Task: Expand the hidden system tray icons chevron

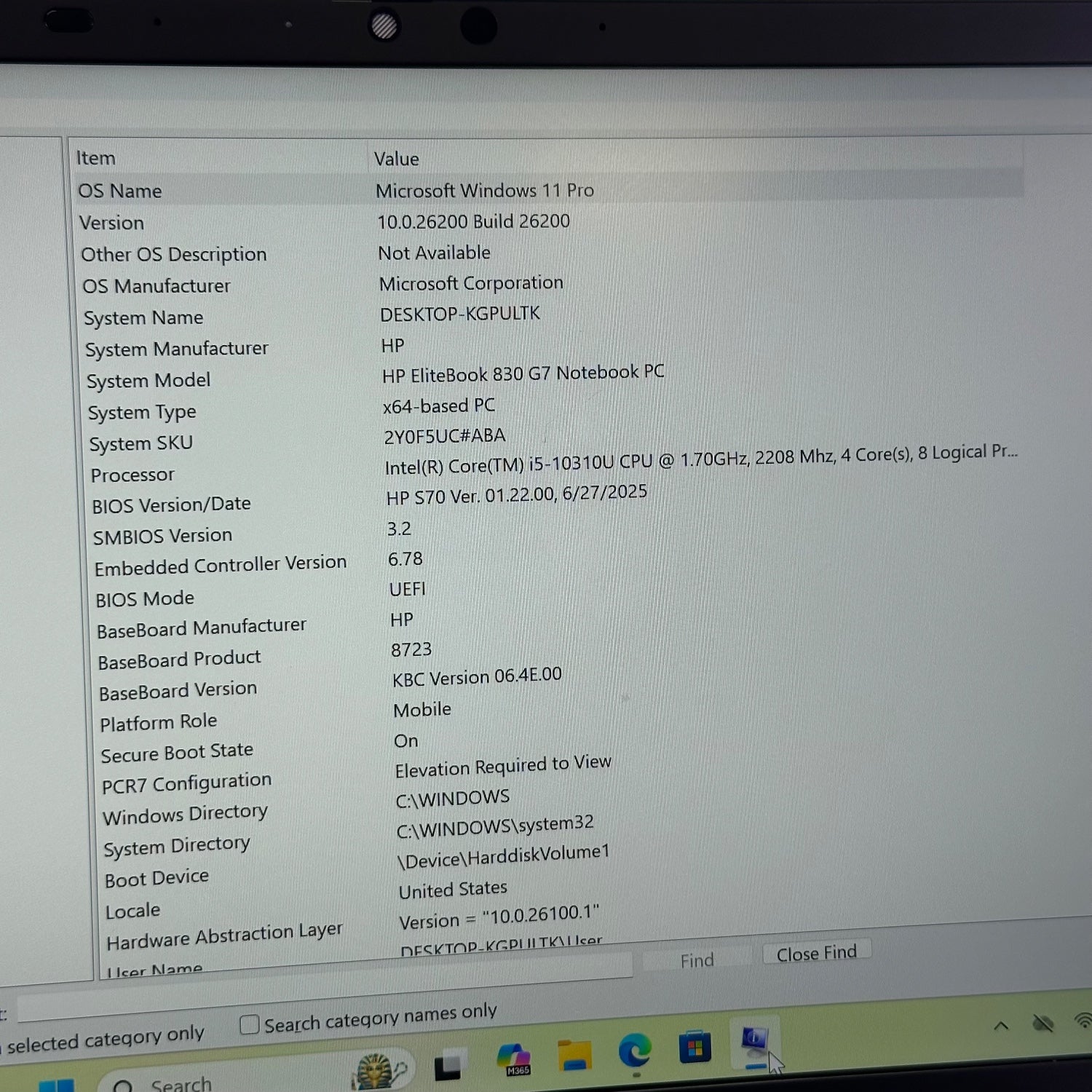Action: point(1001,1026)
